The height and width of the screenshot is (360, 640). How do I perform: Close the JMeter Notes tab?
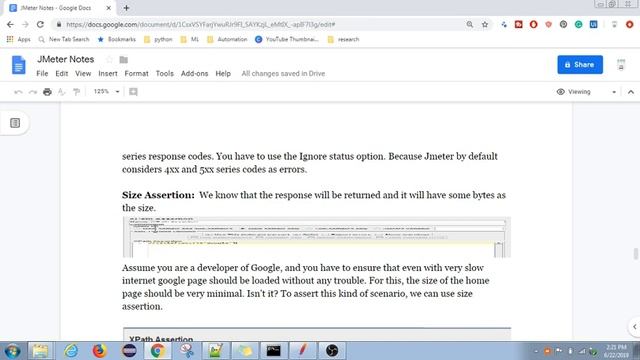[x=109, y=8]
